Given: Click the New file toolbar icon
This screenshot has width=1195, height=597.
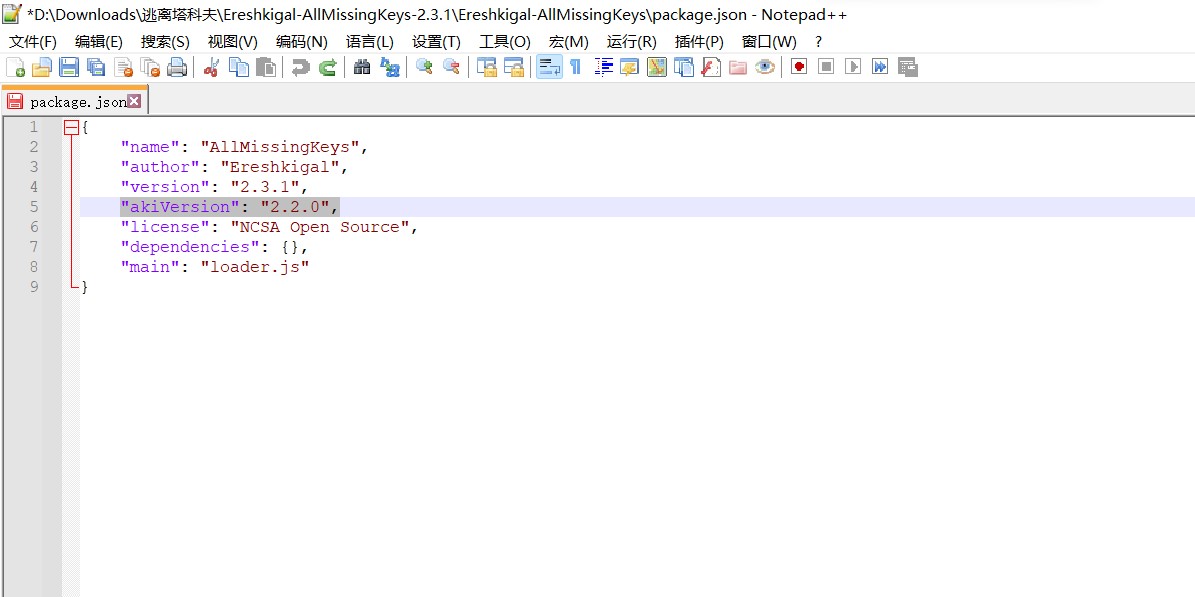Looking at the screenshot, I should [15, 67].
